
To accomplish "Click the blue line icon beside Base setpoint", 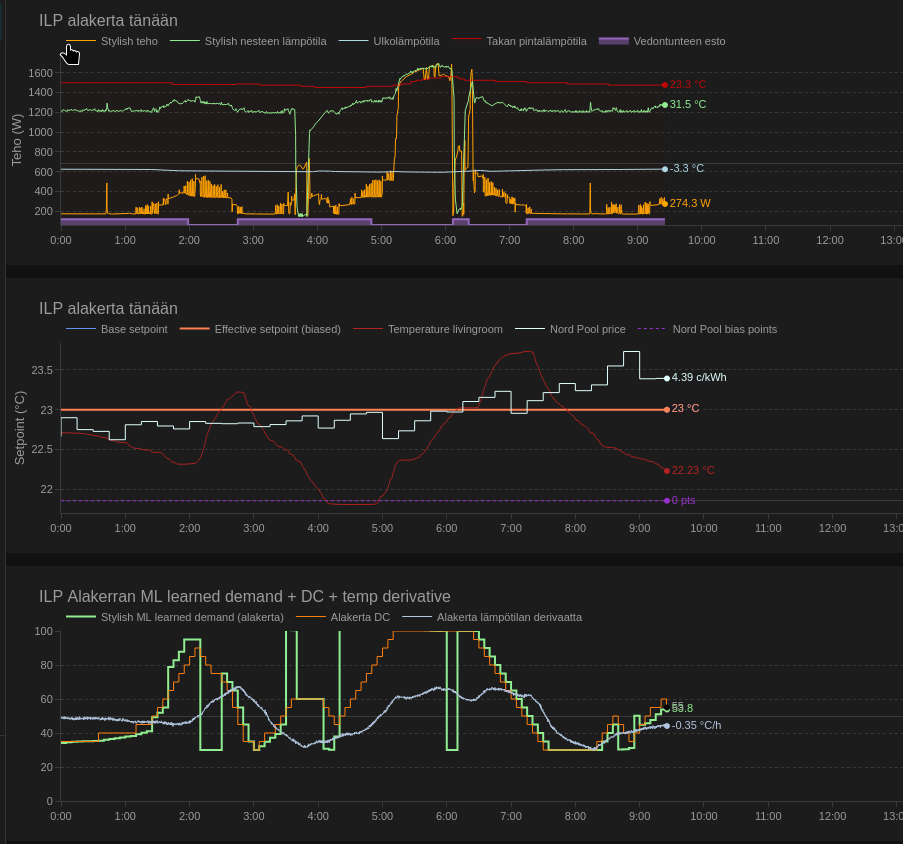I will pyautogui.click(x=81, y=329).
